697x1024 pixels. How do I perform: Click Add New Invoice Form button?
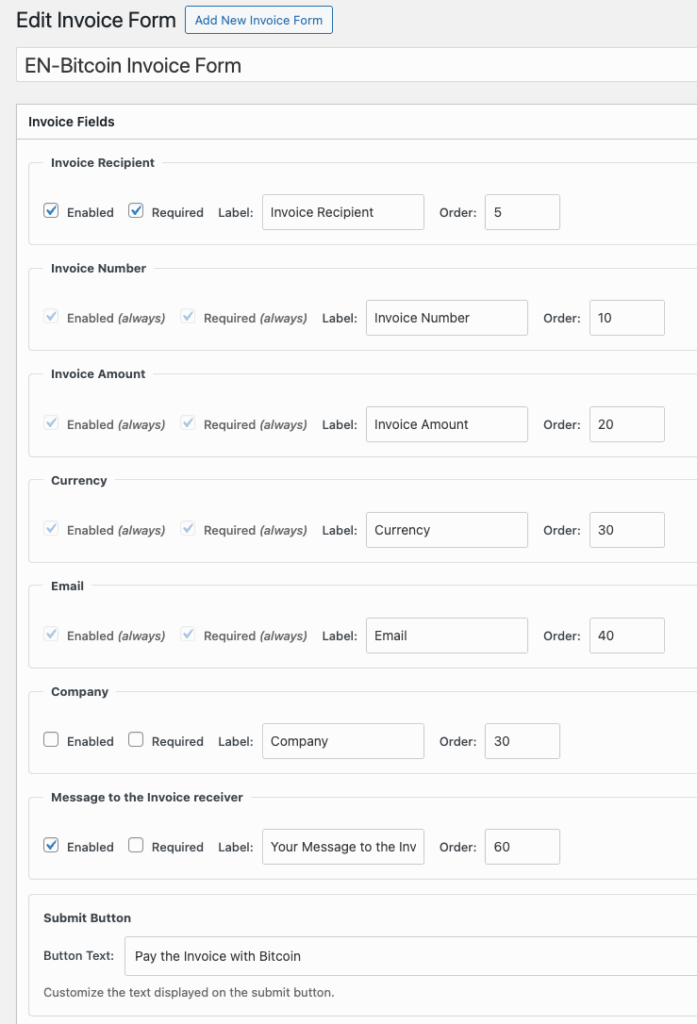[258, 20]
